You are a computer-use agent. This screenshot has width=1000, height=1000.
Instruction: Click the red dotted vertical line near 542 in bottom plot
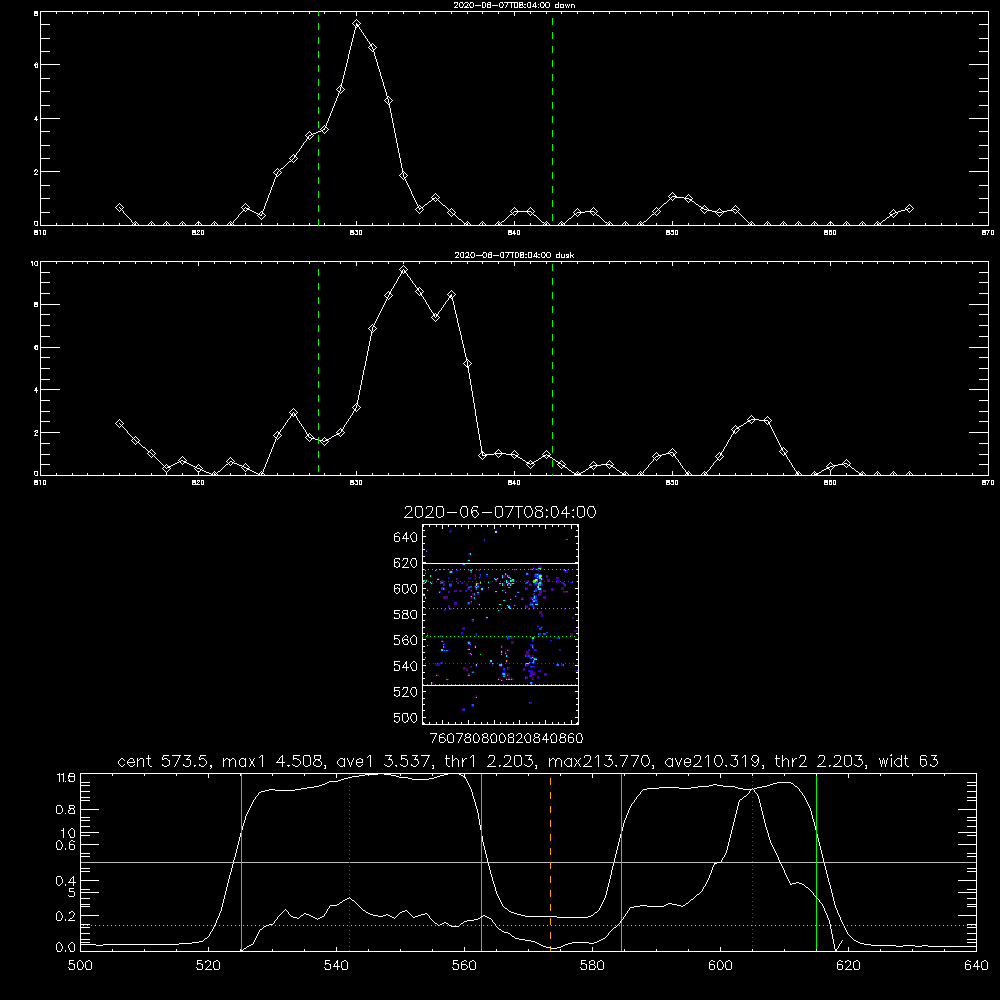pyautogui.click(x=349, y=861)
